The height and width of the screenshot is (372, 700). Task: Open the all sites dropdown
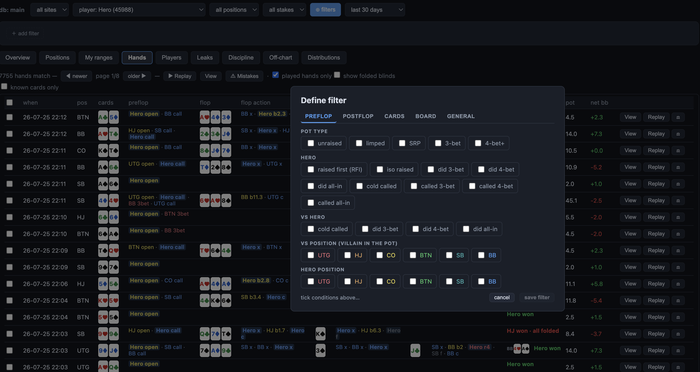point(50,9)
